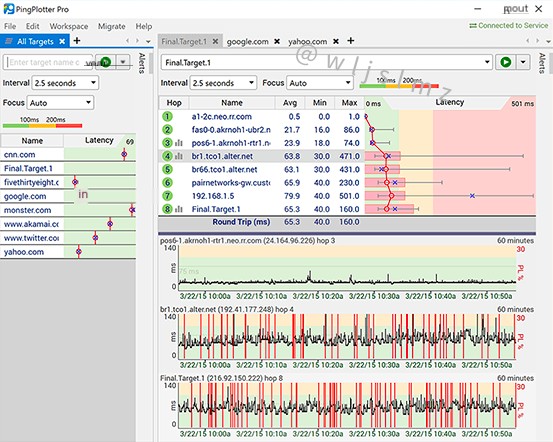This screenshot has width=553, height=442.
Task: Add new tab in left panel
Action: tap(77, 41)
